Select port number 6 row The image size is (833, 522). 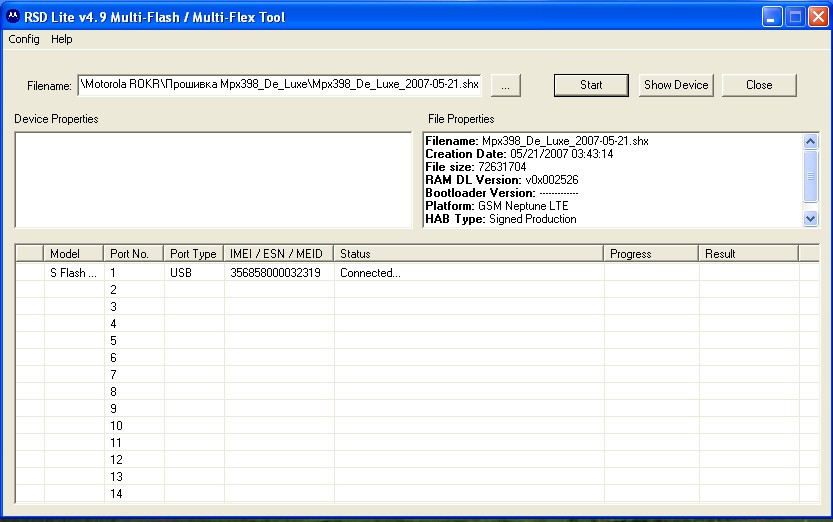coord(418,357)
